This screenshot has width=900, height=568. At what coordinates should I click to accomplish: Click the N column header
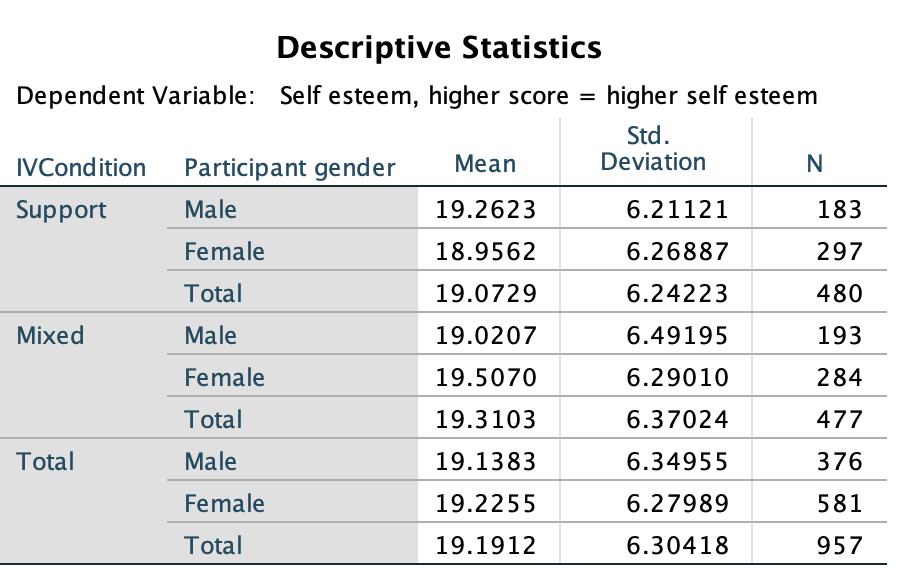tap(814, 164)
